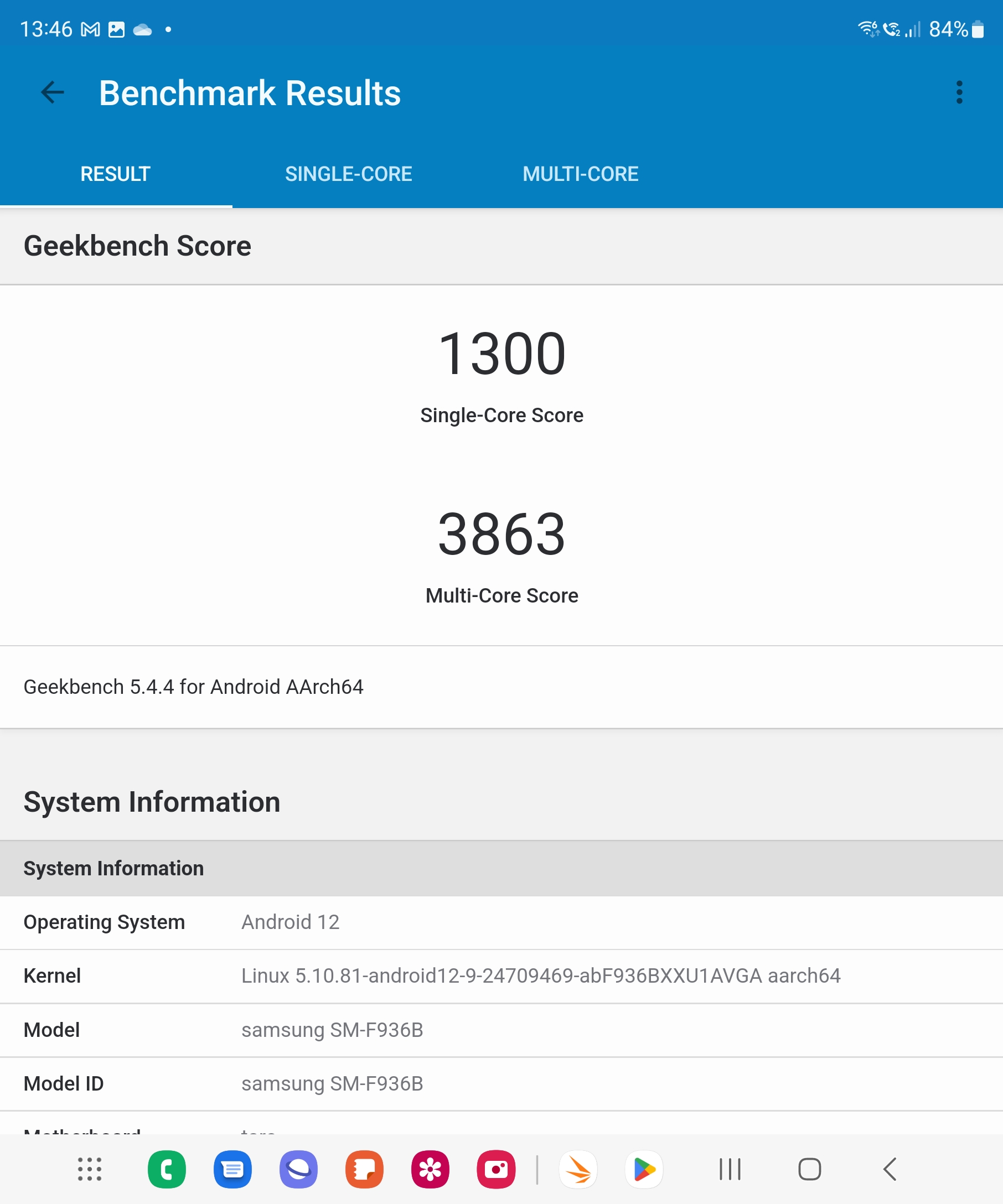Open the blue Messages app
The width and height of the screenshot is (1003, 1204).
tap(233, 1169)
